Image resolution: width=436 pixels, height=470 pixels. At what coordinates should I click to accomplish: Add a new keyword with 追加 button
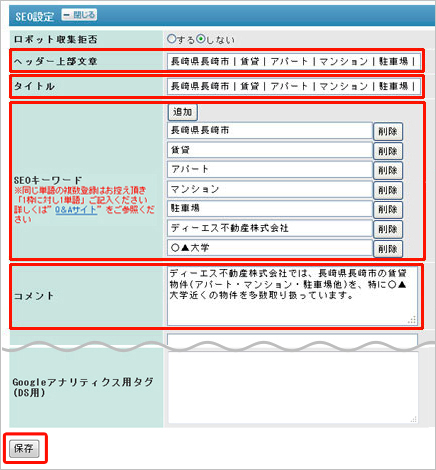point(183,112)
